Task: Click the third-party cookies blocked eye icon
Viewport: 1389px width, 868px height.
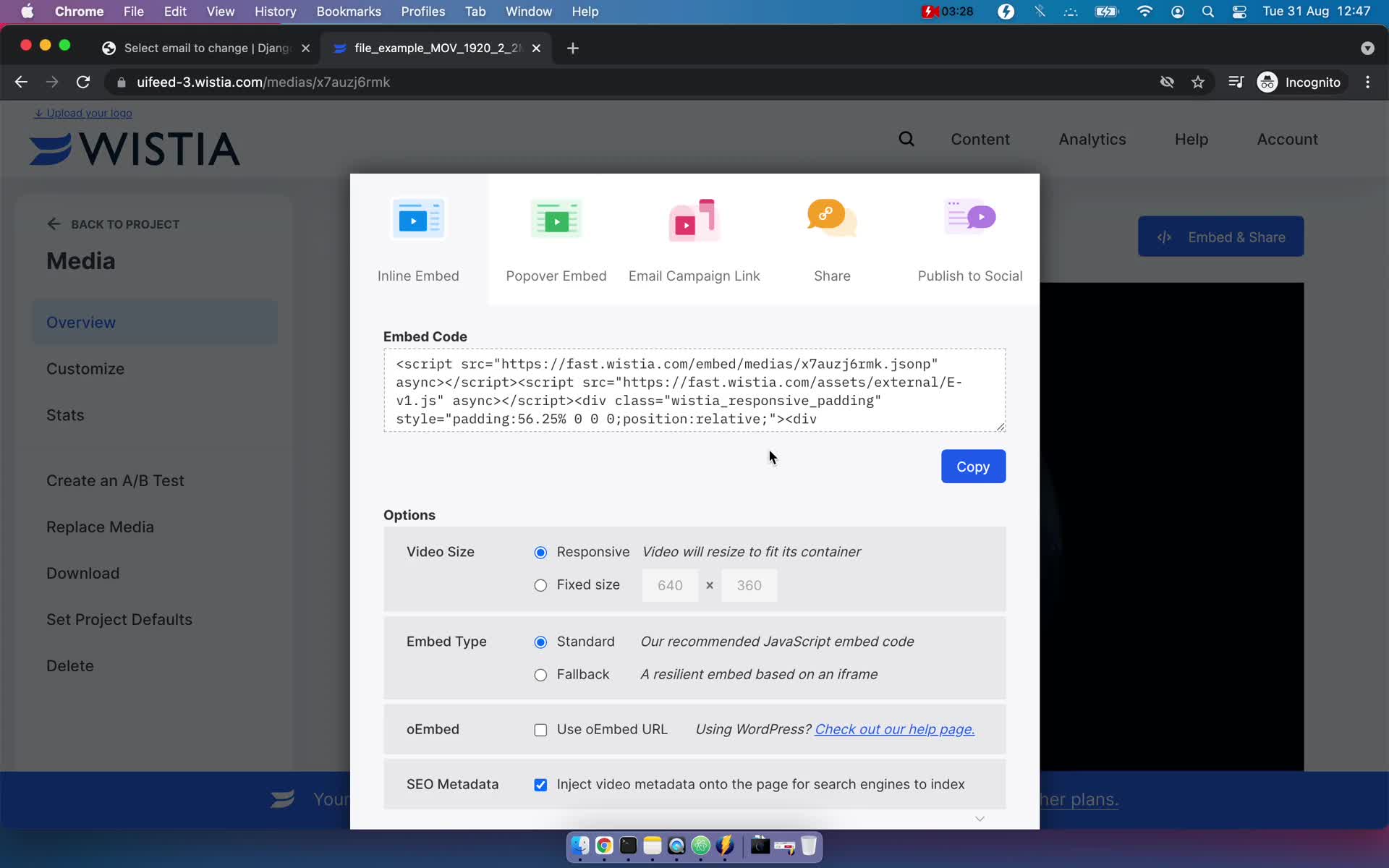Action: (x=1167, y=82)
